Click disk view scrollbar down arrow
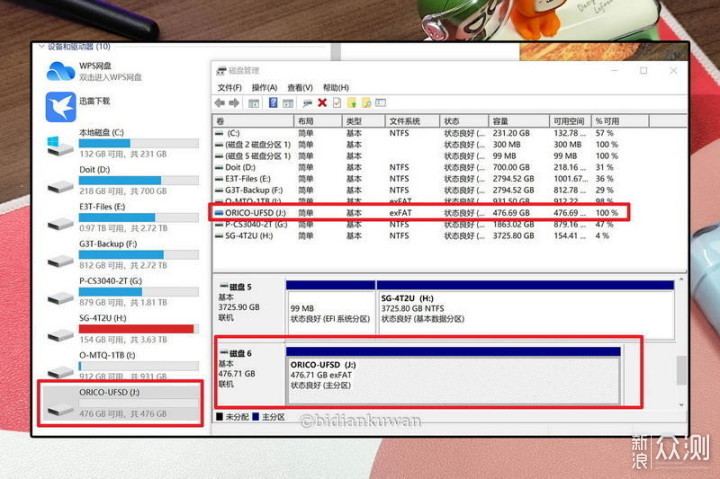Image resolution: width=720 pixels, height=479 pixels. click(x=681, y=405)
